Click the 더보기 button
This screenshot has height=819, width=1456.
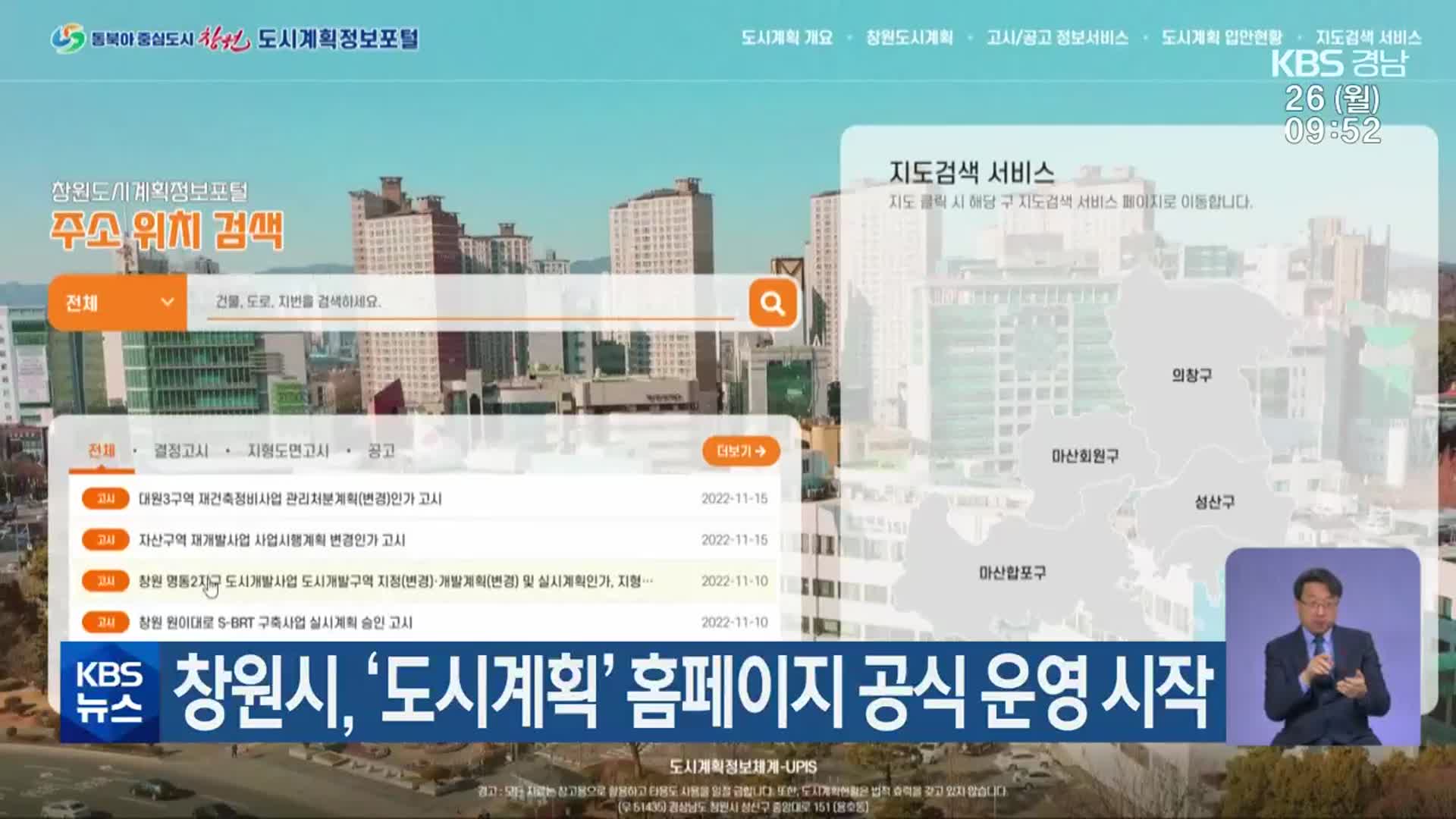(x=741, y=451)
